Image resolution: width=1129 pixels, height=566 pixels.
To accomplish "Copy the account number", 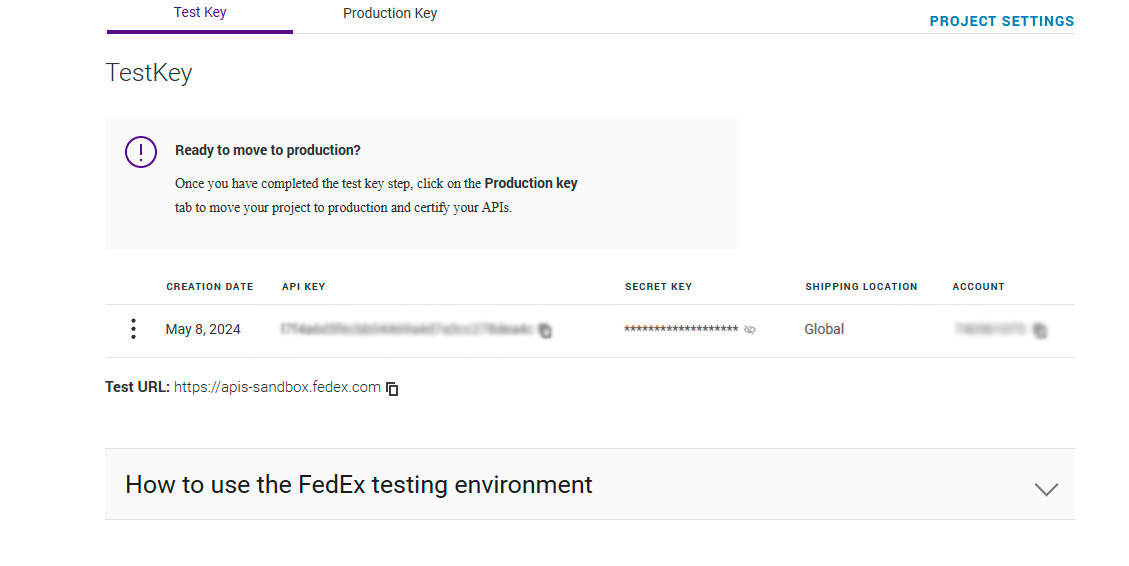I will [1040, 330].
